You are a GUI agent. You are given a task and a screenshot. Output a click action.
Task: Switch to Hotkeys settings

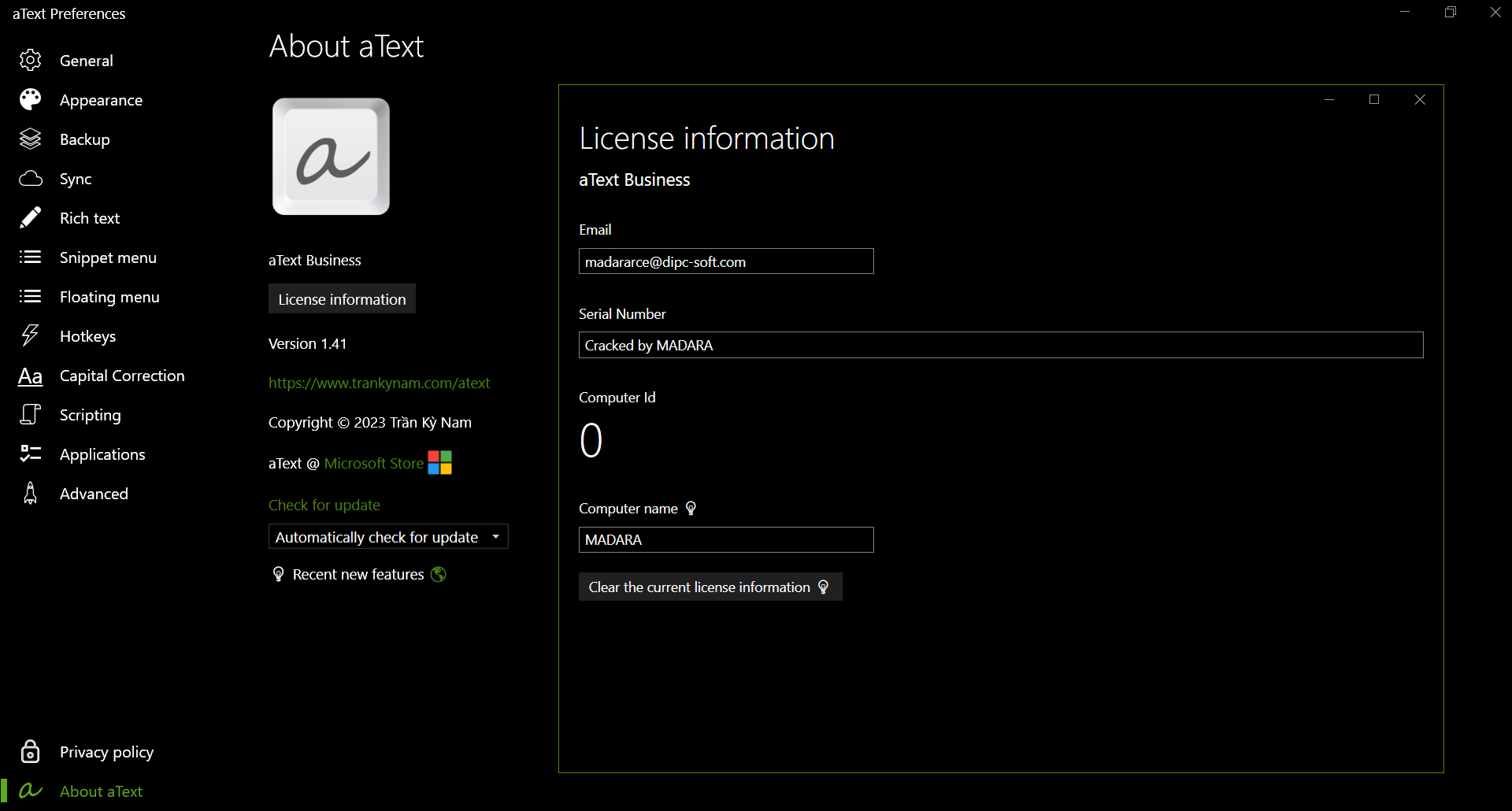click(87, 335)
